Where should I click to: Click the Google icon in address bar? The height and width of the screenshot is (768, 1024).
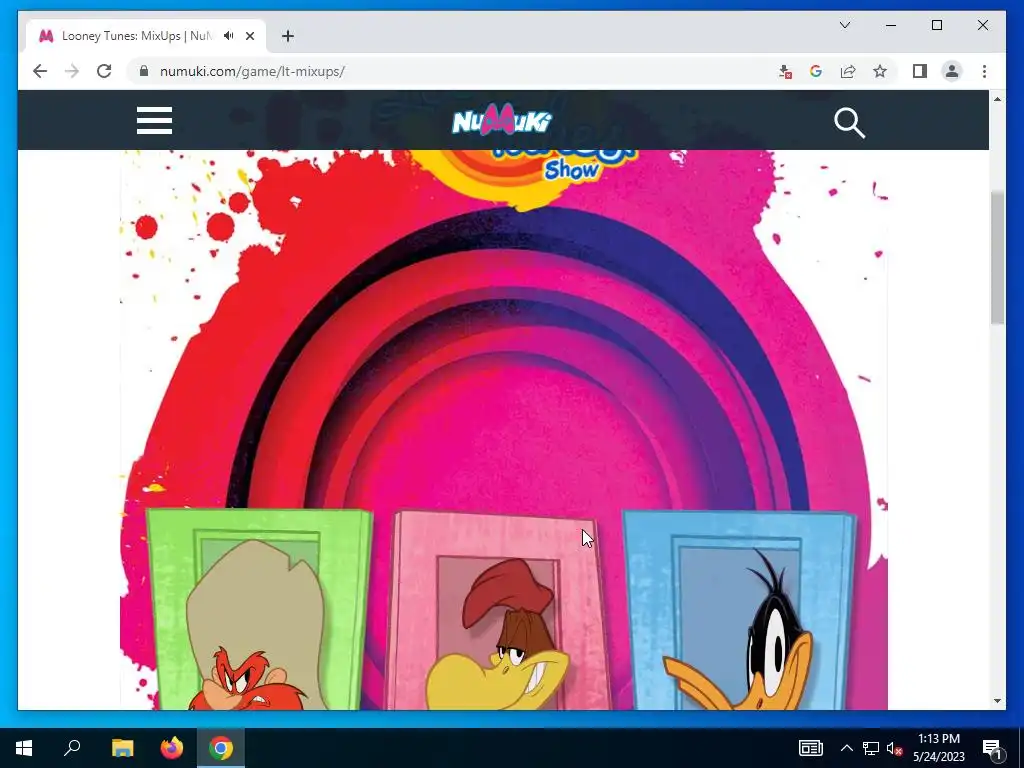coord(816,71)
